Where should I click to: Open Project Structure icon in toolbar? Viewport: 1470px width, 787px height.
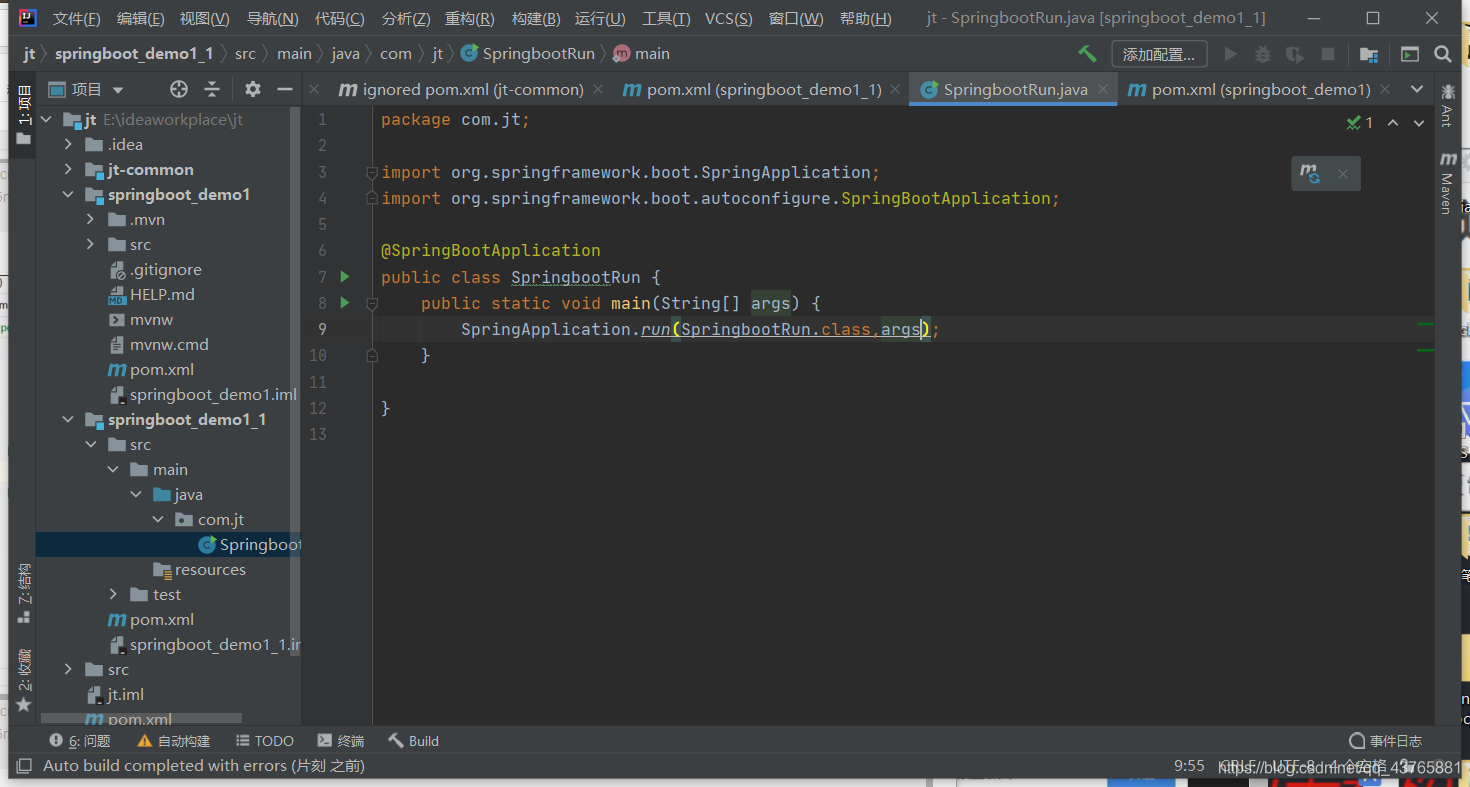[x=1369, y=54]
